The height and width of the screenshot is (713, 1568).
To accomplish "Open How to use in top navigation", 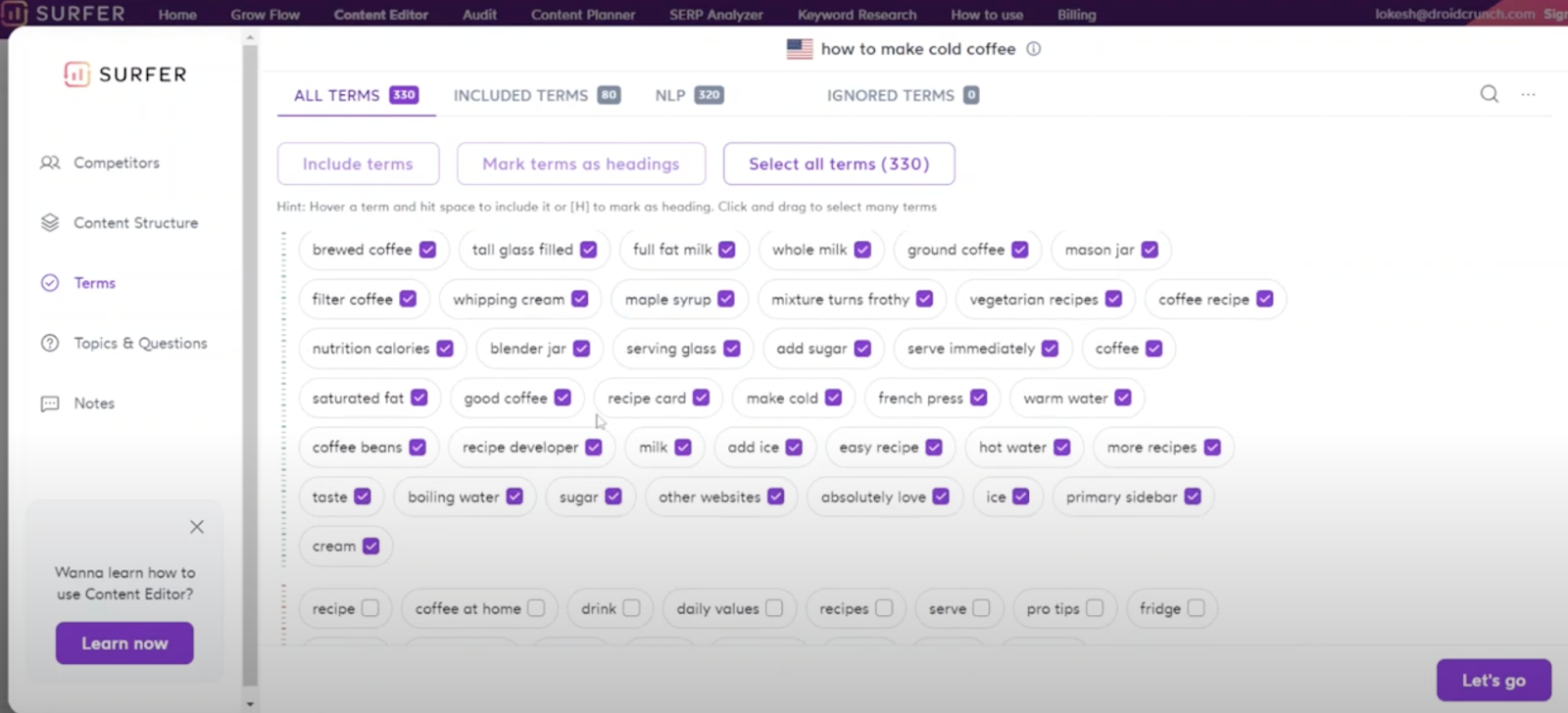I will click(x=987, y=15).
